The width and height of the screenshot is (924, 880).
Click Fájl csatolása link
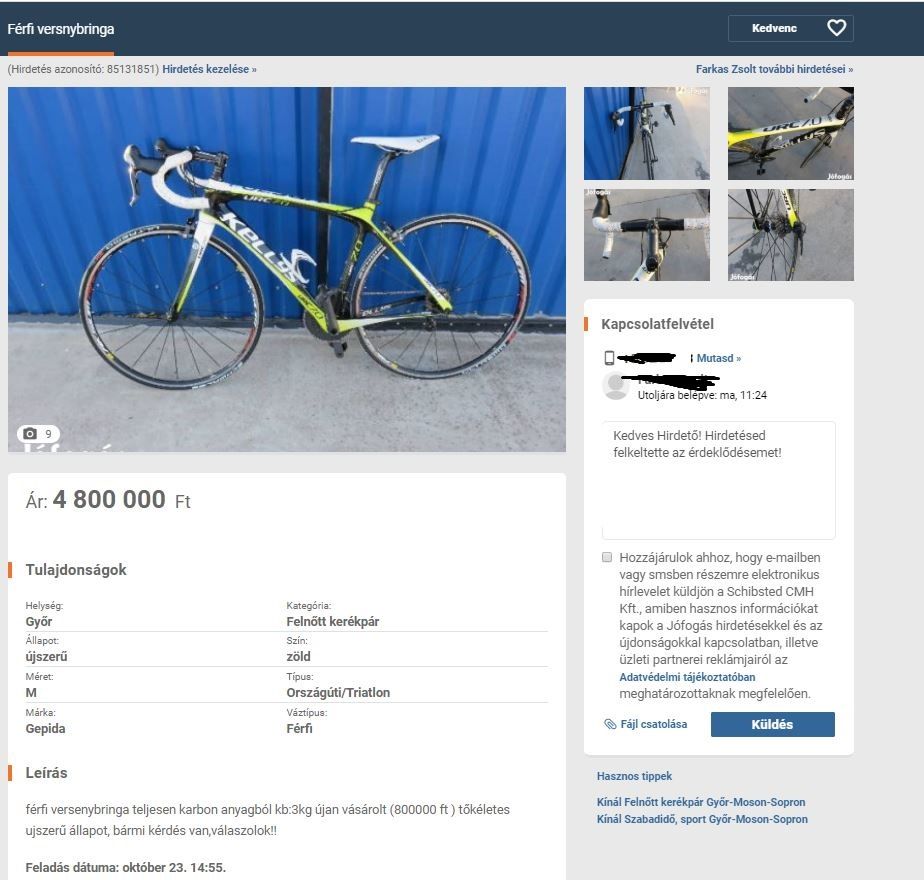click(654, 724)
